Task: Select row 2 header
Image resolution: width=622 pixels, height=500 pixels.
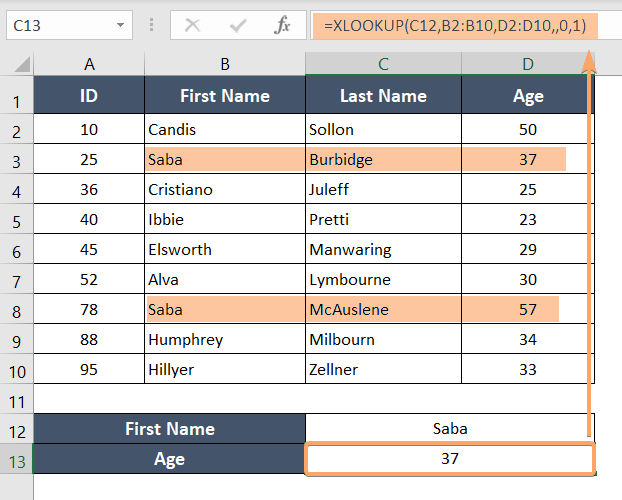Action: (x=16, y=129)
